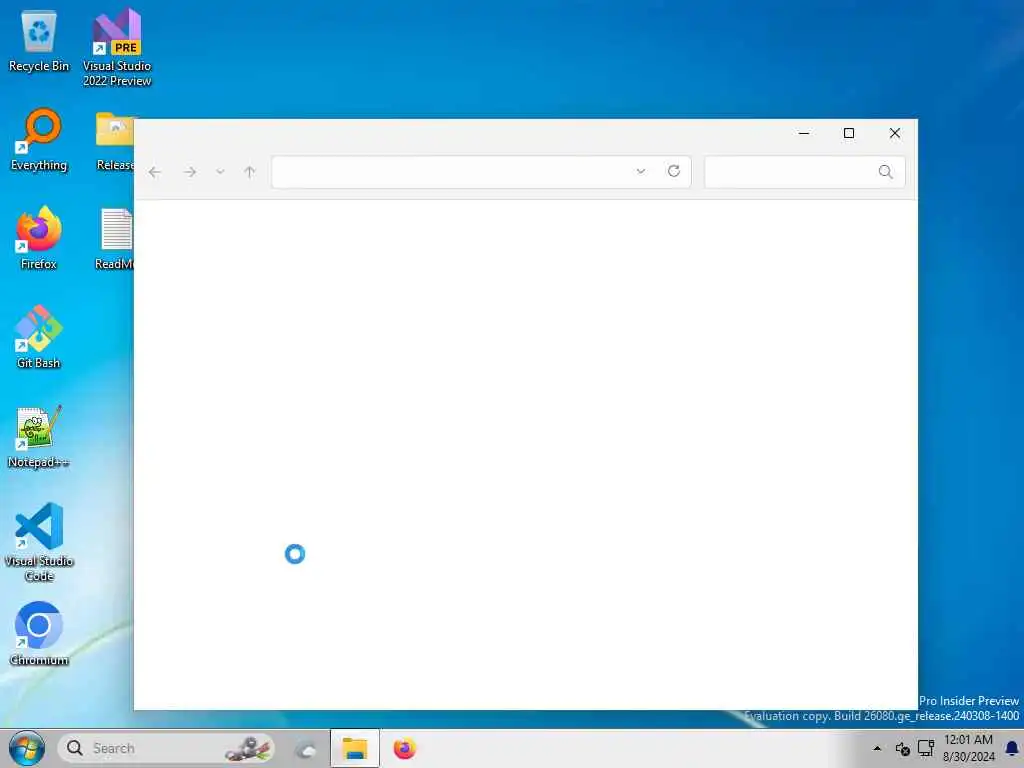The width and height of the screenshot is (1024, 768).
Task: Select Visual Studio 2022 Preview shortcut
Action: 117,48
